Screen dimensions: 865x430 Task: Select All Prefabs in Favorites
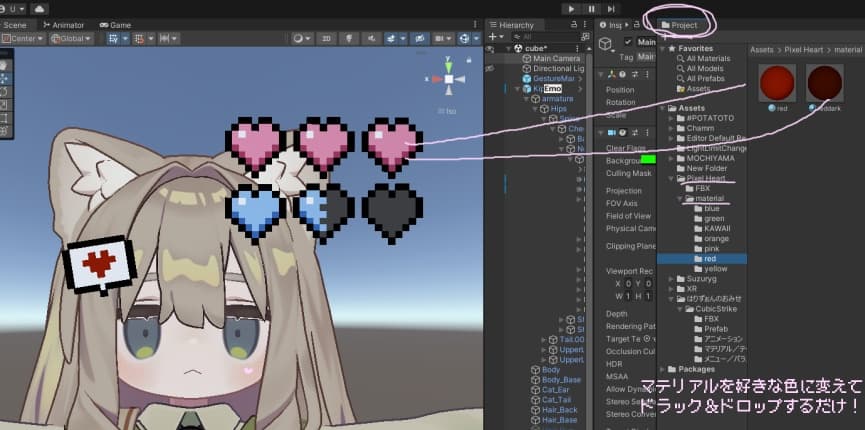click(x=701, y=78)
